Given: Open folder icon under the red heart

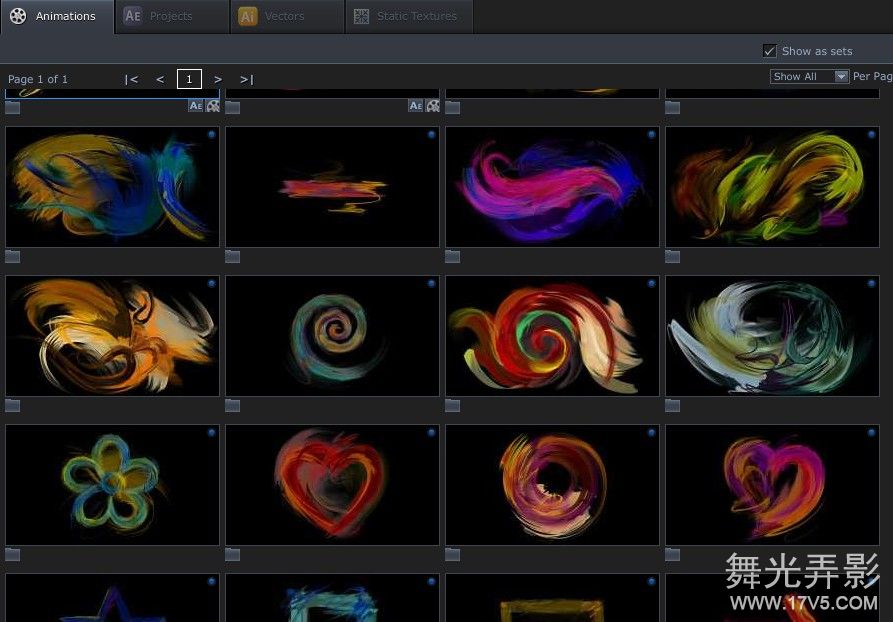Looking at the screenshot, I should click(x=232, y=555).
